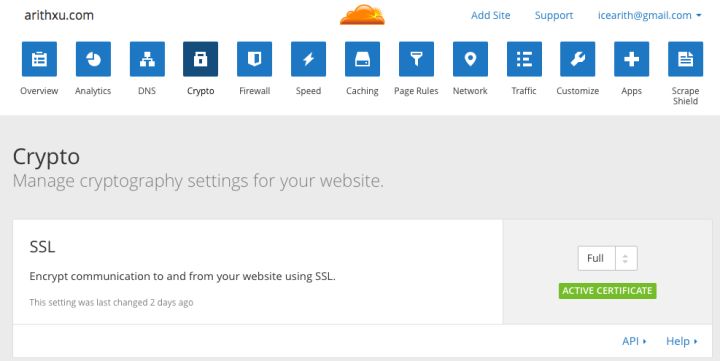The image size is (720, 361).
Task: Go to the DNS network icon
Action: pyautogui.click(x=147, y=59)
